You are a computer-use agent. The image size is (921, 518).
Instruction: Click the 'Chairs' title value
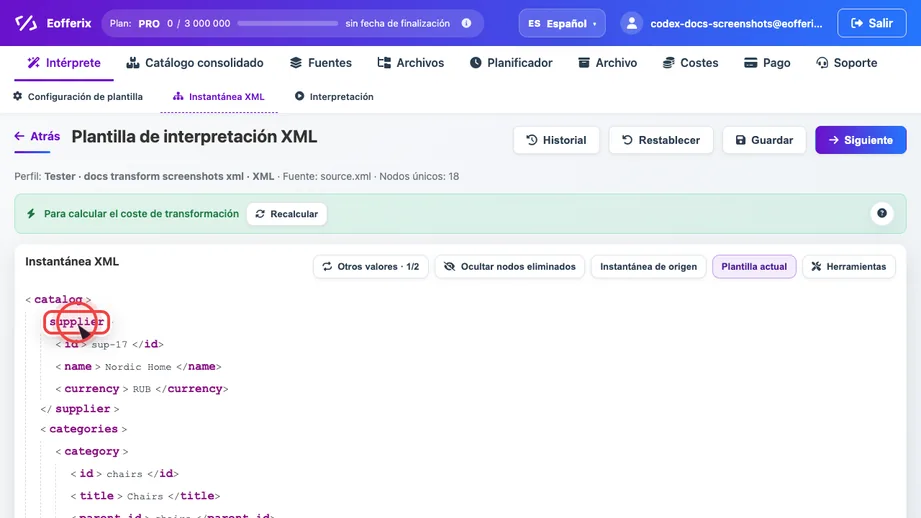[x=144, y=496]
